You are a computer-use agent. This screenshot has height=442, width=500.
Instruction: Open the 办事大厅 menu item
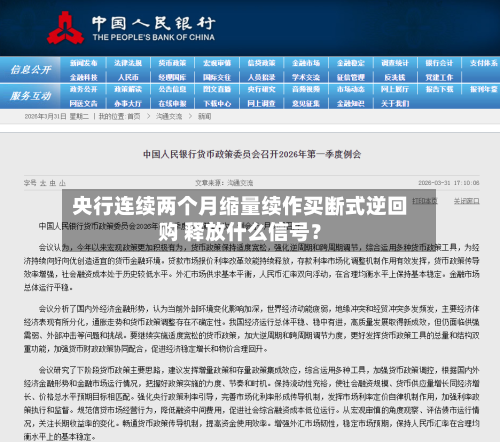coord(128,103)
